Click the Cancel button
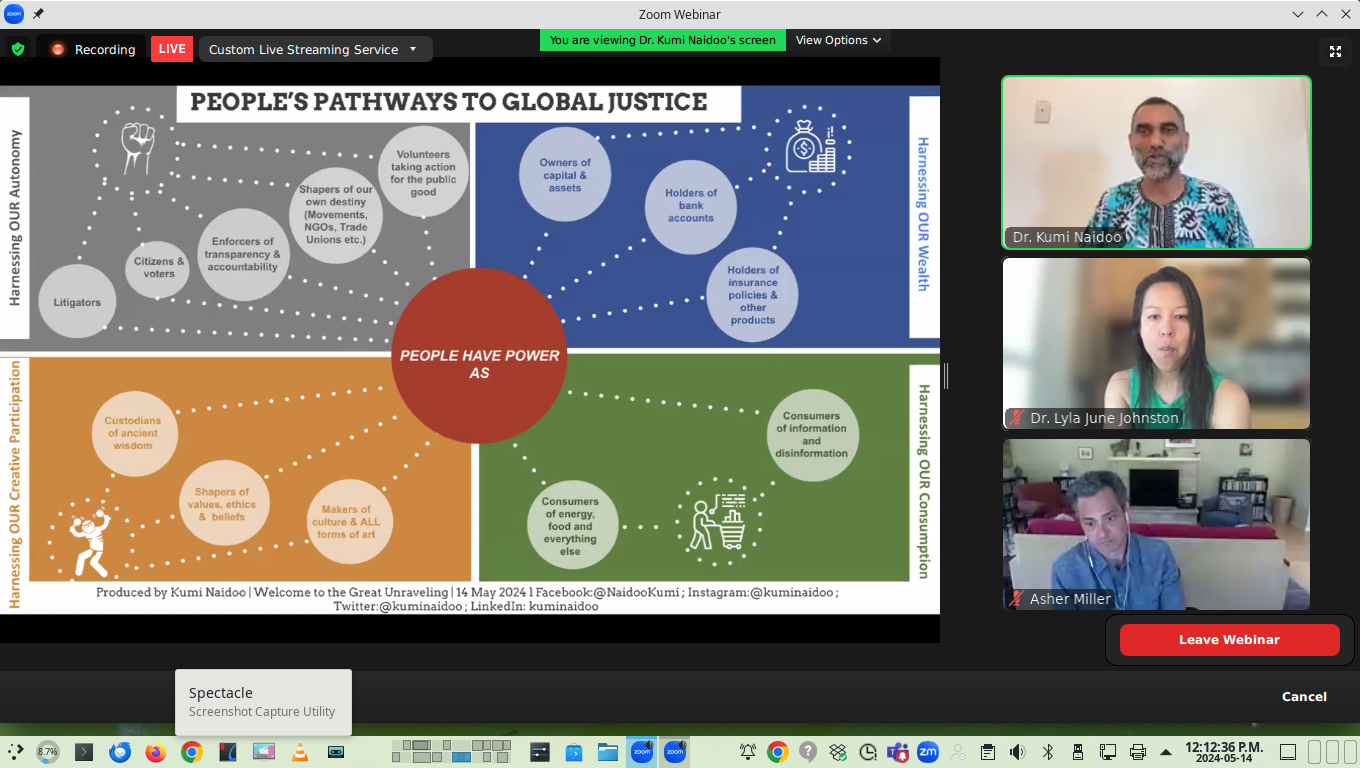This screenshot has width=1360, height=768. 1304,697
